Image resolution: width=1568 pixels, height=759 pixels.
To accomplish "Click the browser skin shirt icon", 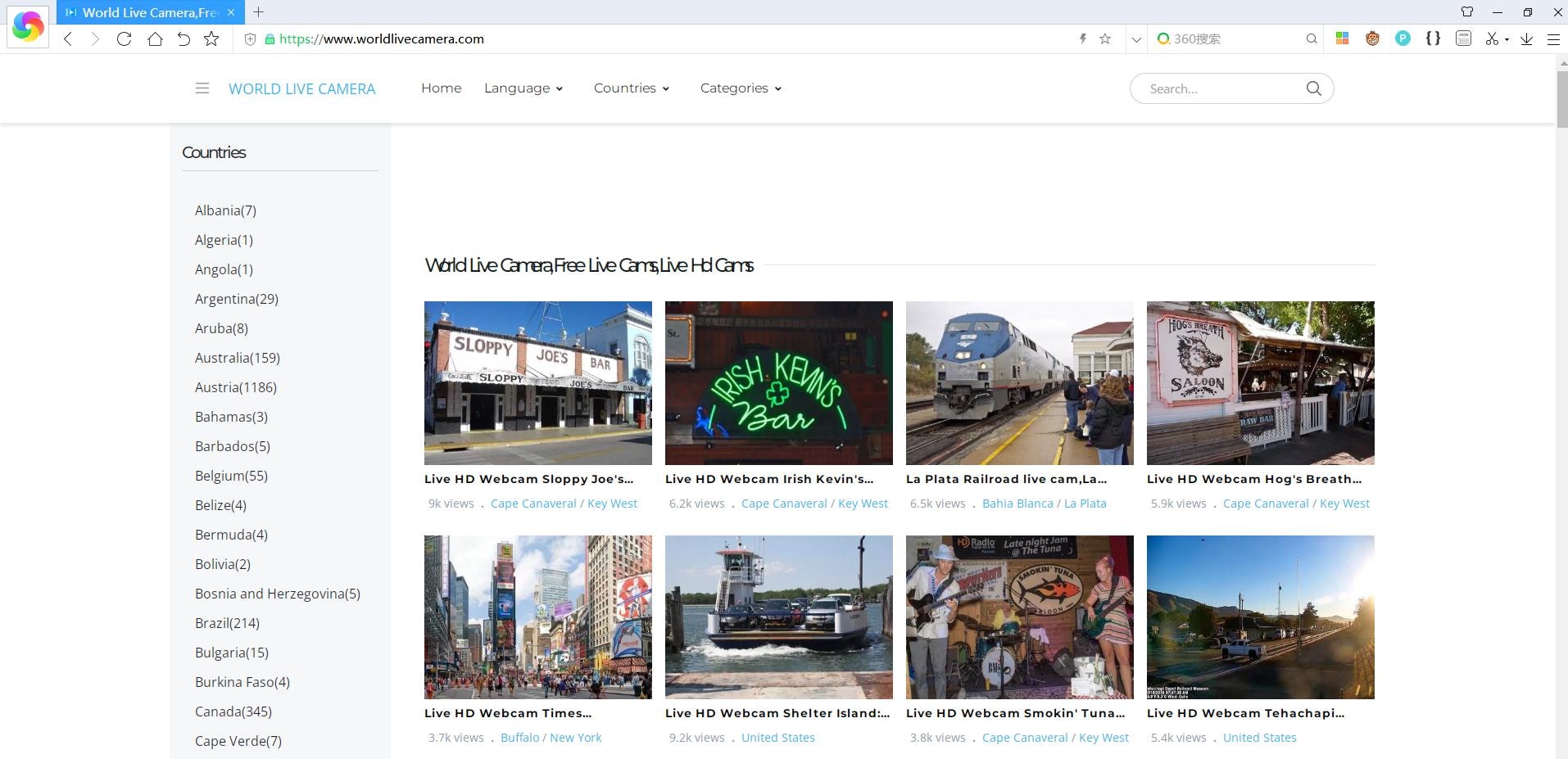I will click(1467, 12).
